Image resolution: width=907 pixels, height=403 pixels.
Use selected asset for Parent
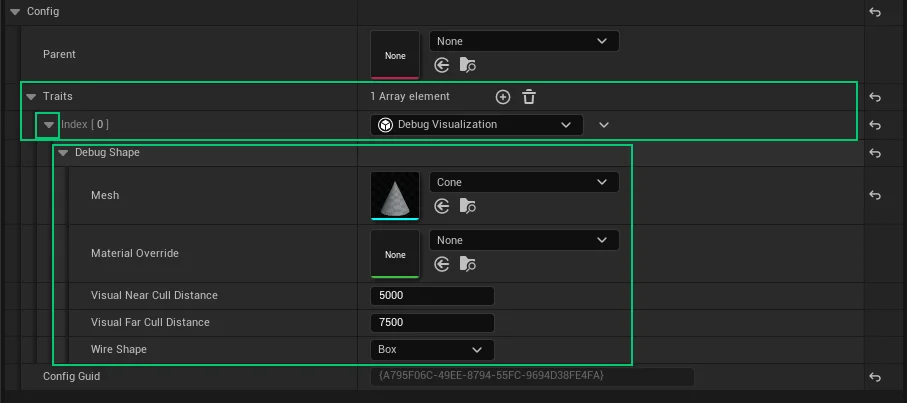pyautogui.click(x=442, y=65)
